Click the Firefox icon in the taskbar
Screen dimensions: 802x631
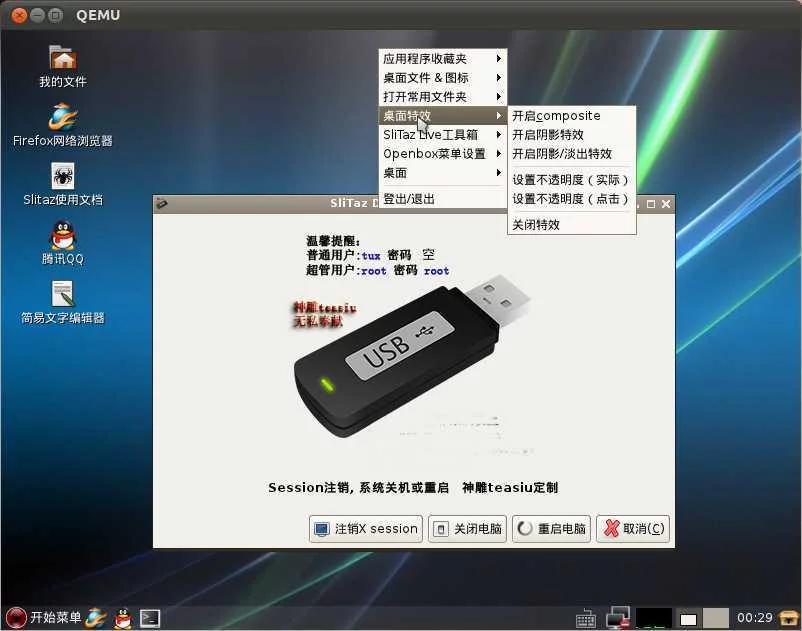(96, 618)
